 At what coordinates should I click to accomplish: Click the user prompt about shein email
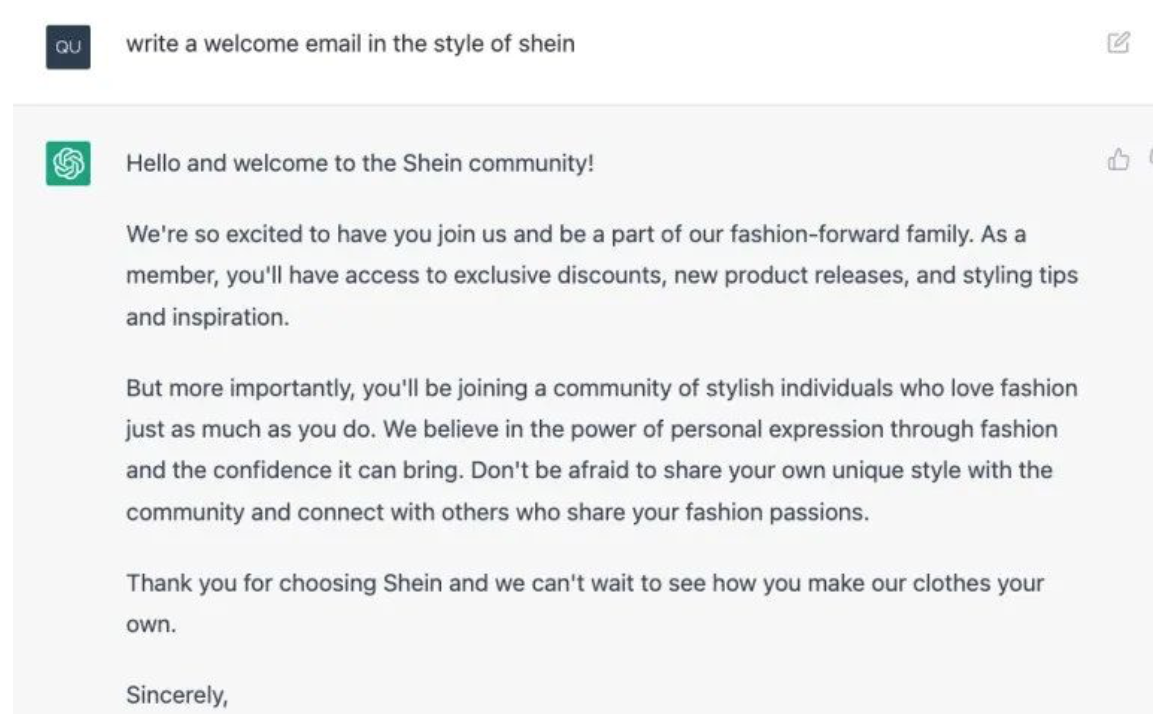pos(350,44)
